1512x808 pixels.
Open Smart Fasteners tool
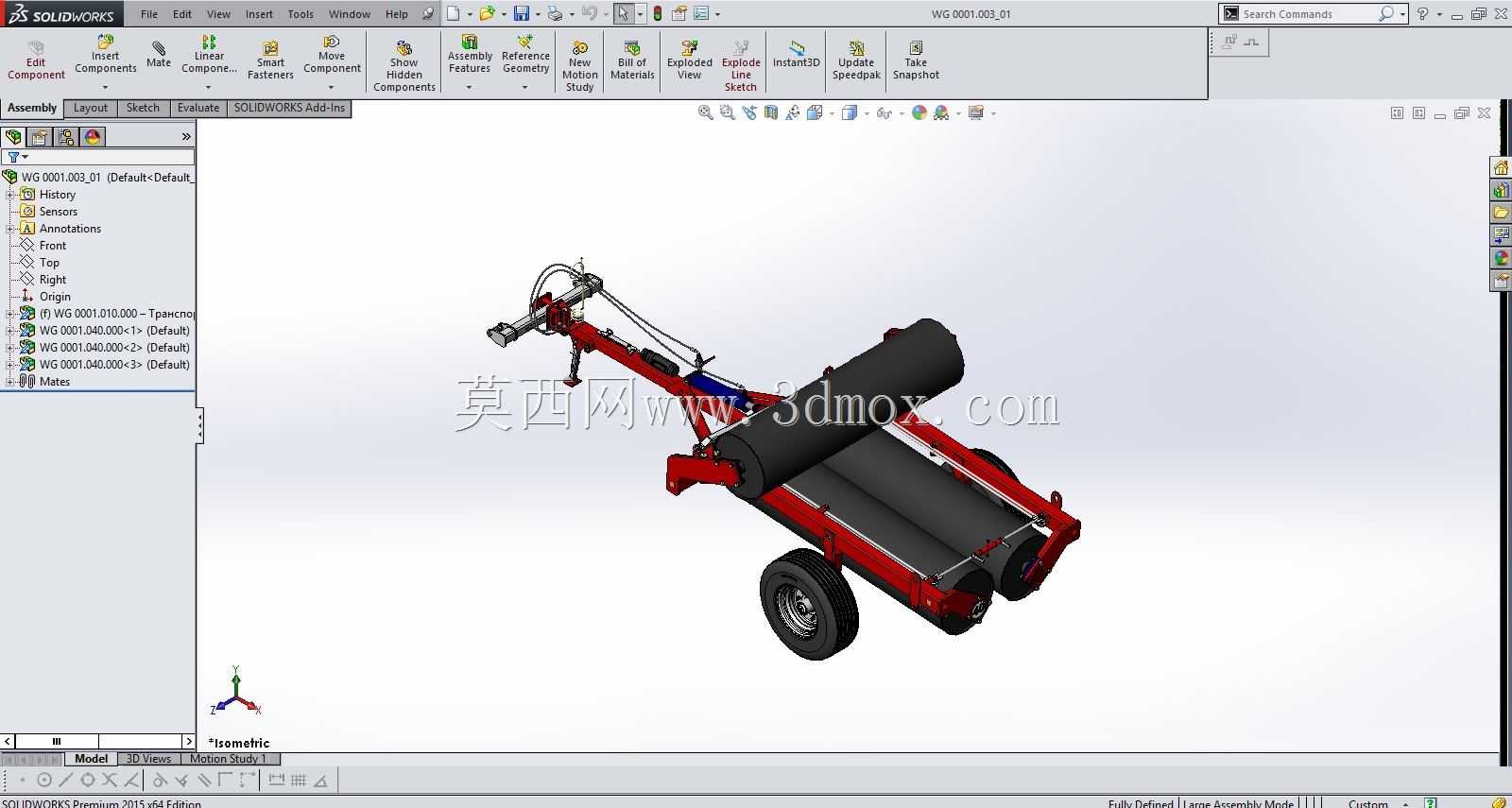(270, 60)
